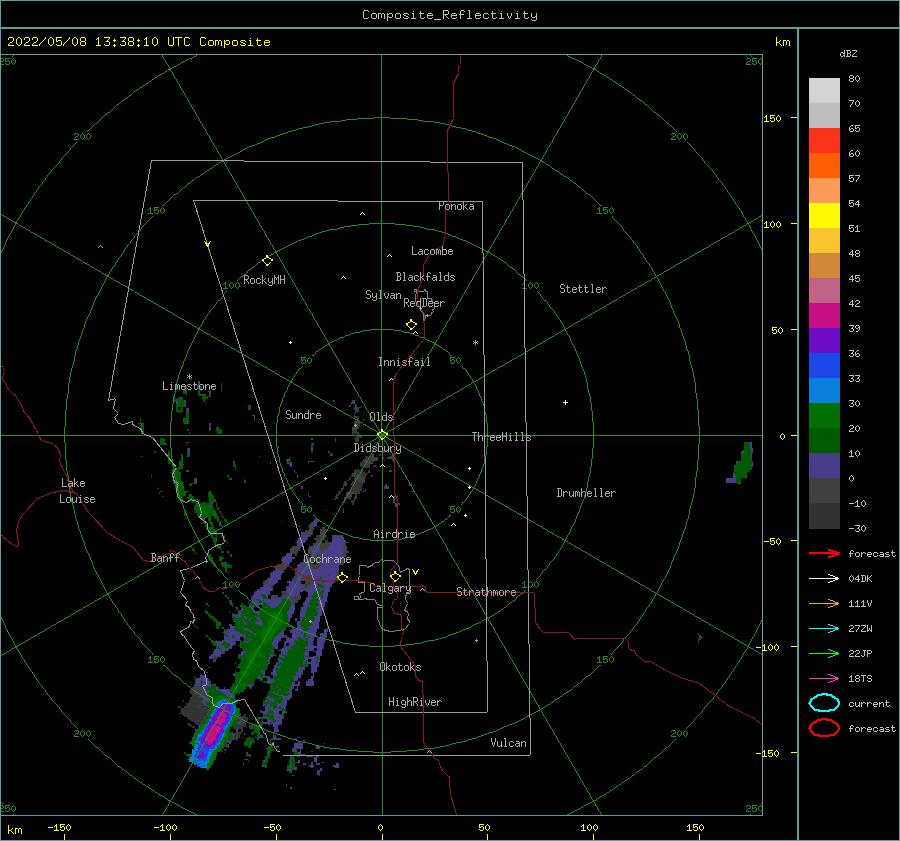This screenshot has height=841, width=900.
Task: Click the ThreeHills label
Action: pyautogui.click(x=502, y=437)
